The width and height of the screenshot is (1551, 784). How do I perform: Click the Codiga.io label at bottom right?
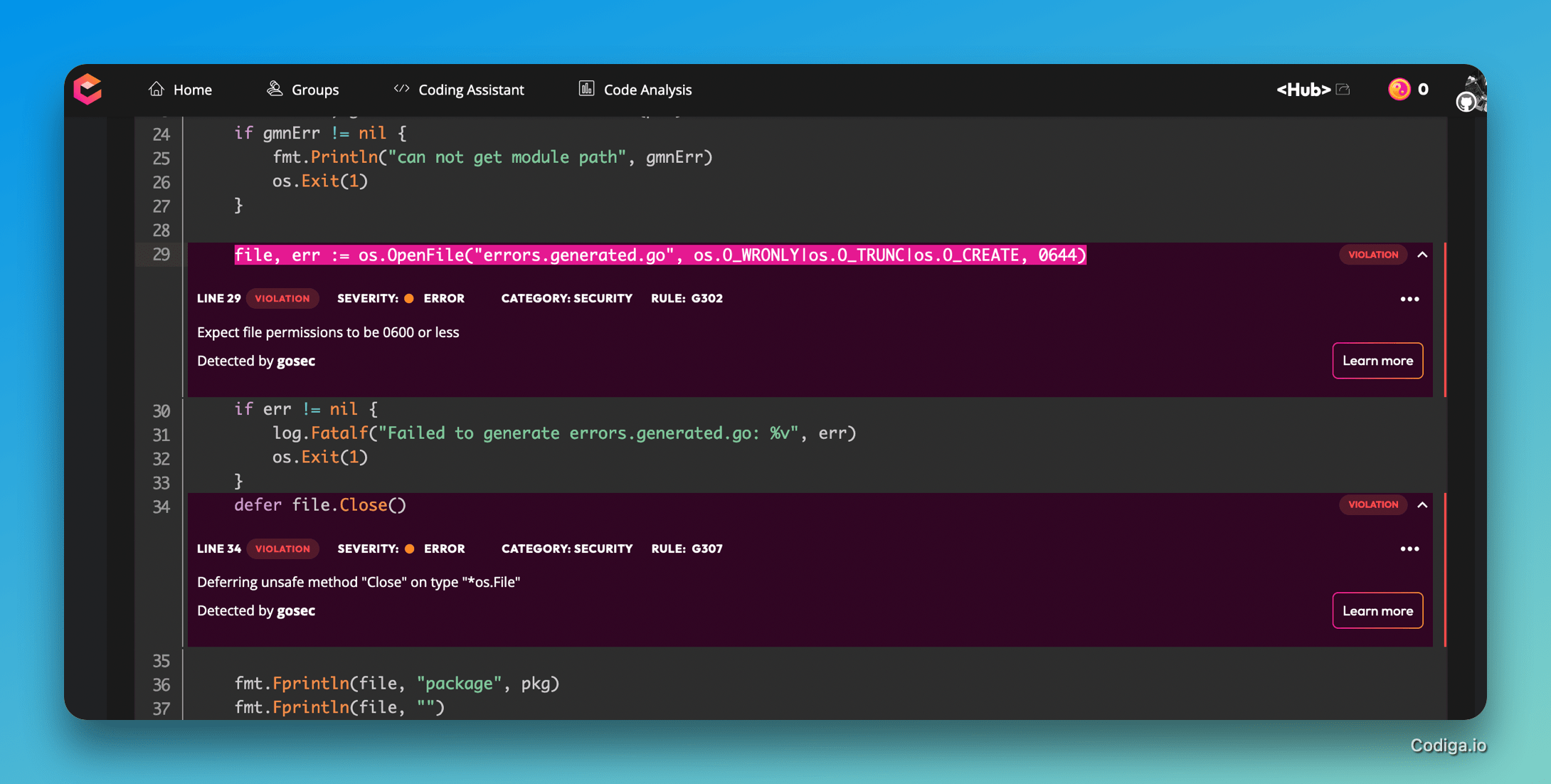click(x=1448, y=744)
